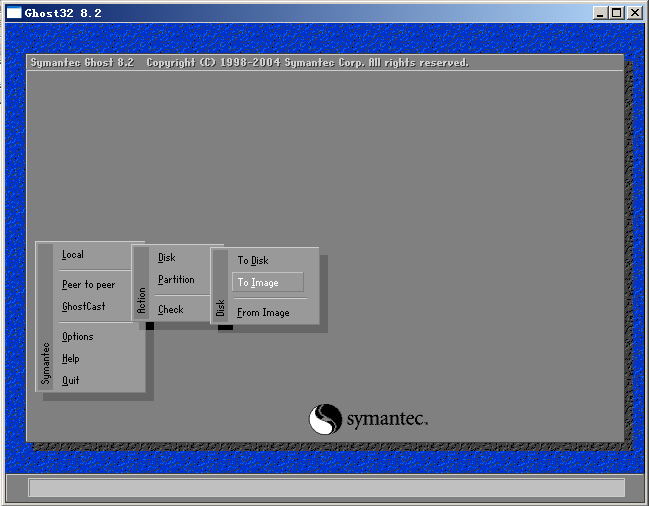Select Peer to peer option

point(89,285)
